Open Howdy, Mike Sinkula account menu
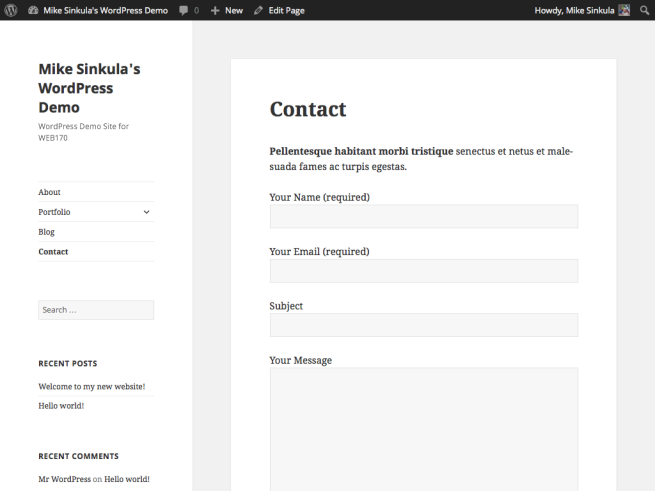This screenshot has width=655, height=491. 574,10
